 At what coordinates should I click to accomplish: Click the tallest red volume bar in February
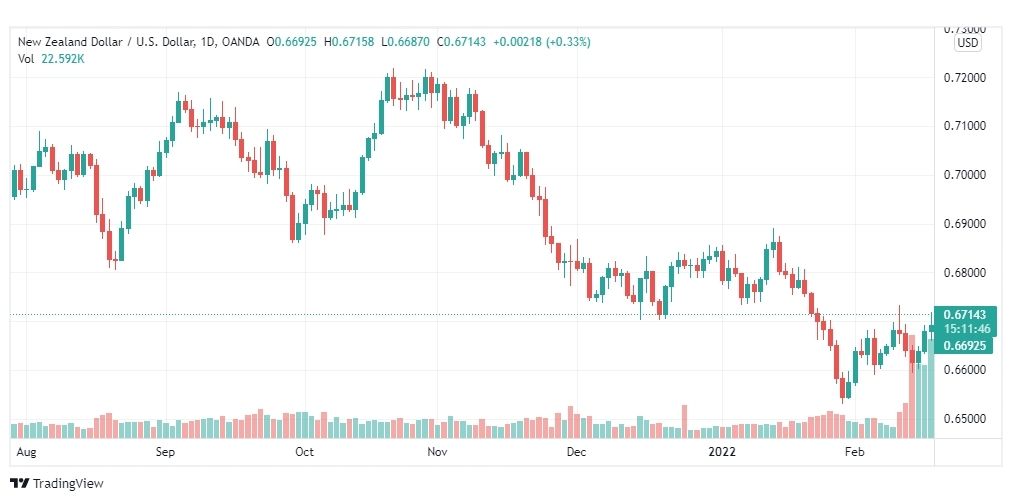[x=912, y=386]
